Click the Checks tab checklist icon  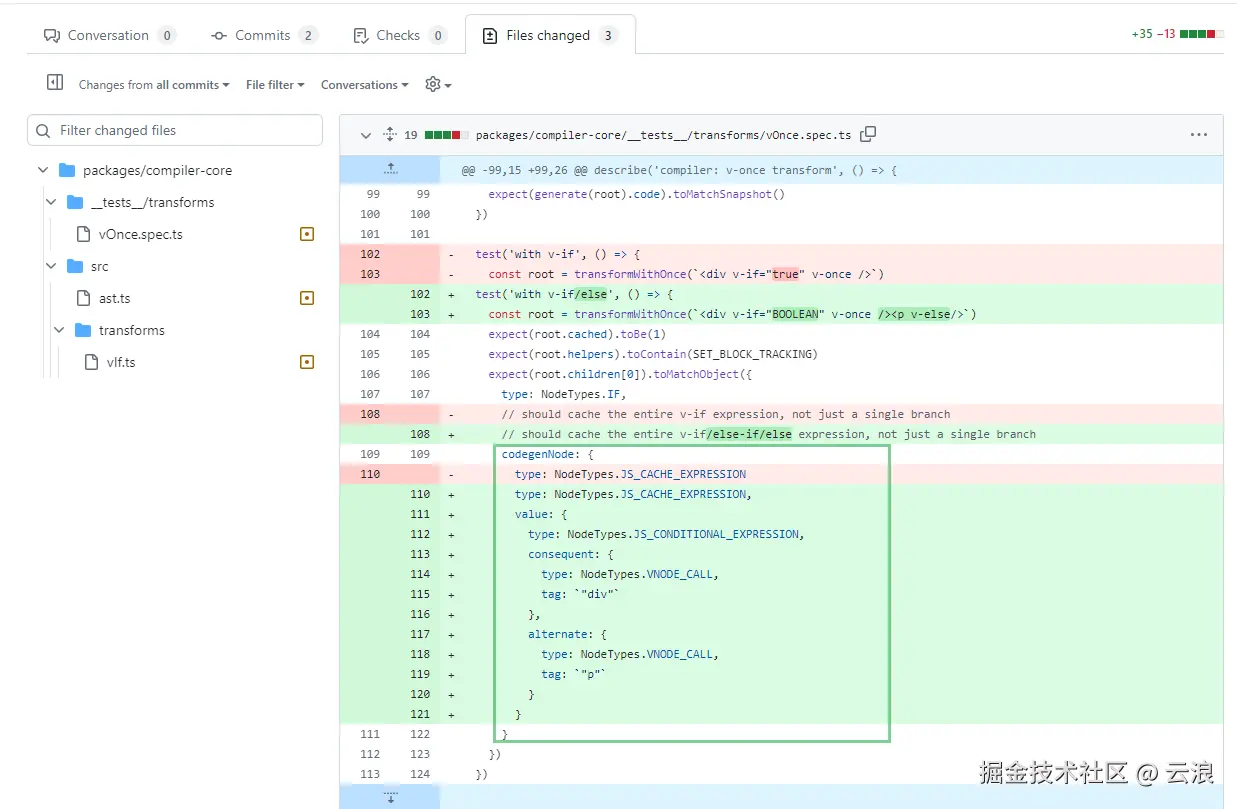[x=361, y=35]
